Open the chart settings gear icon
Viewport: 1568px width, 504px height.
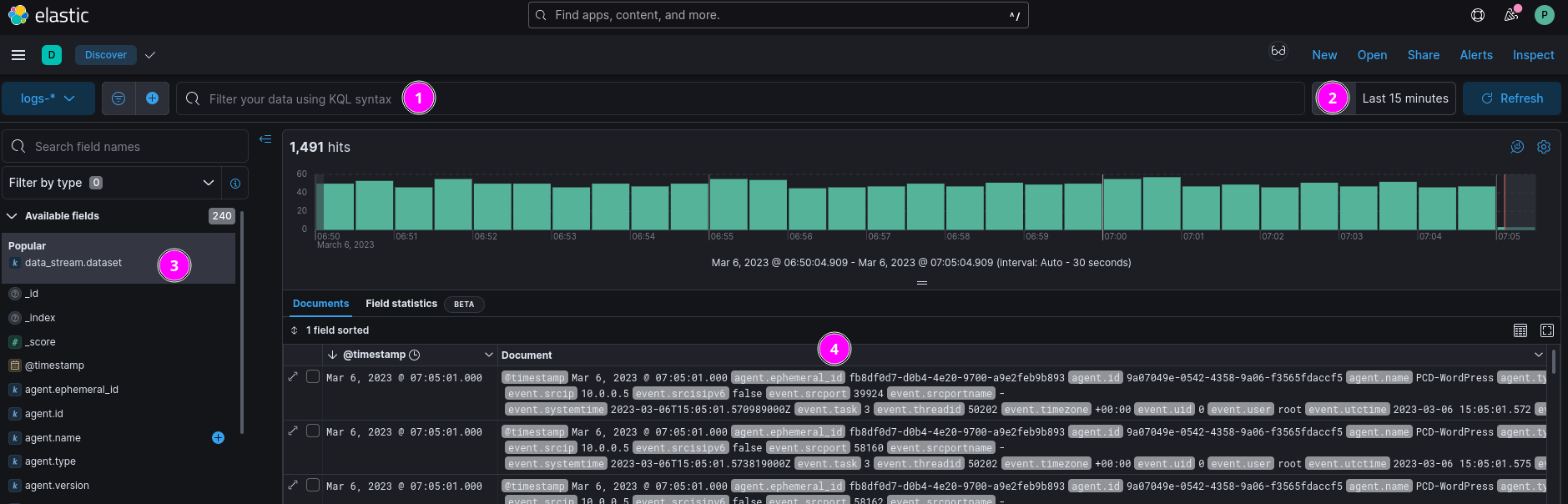[x=1544, y=147]
